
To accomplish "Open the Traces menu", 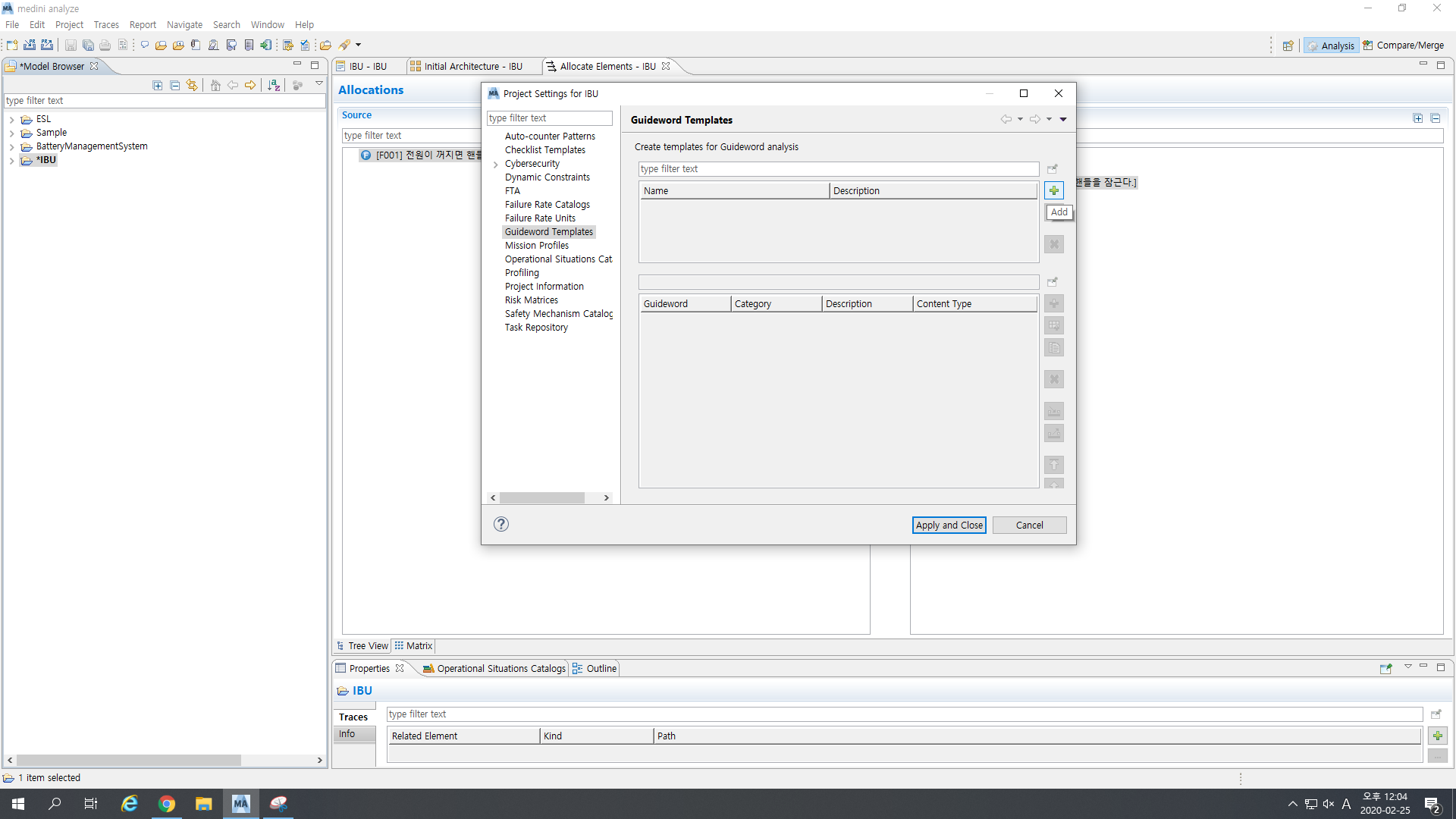I will [x=106, y=25].
